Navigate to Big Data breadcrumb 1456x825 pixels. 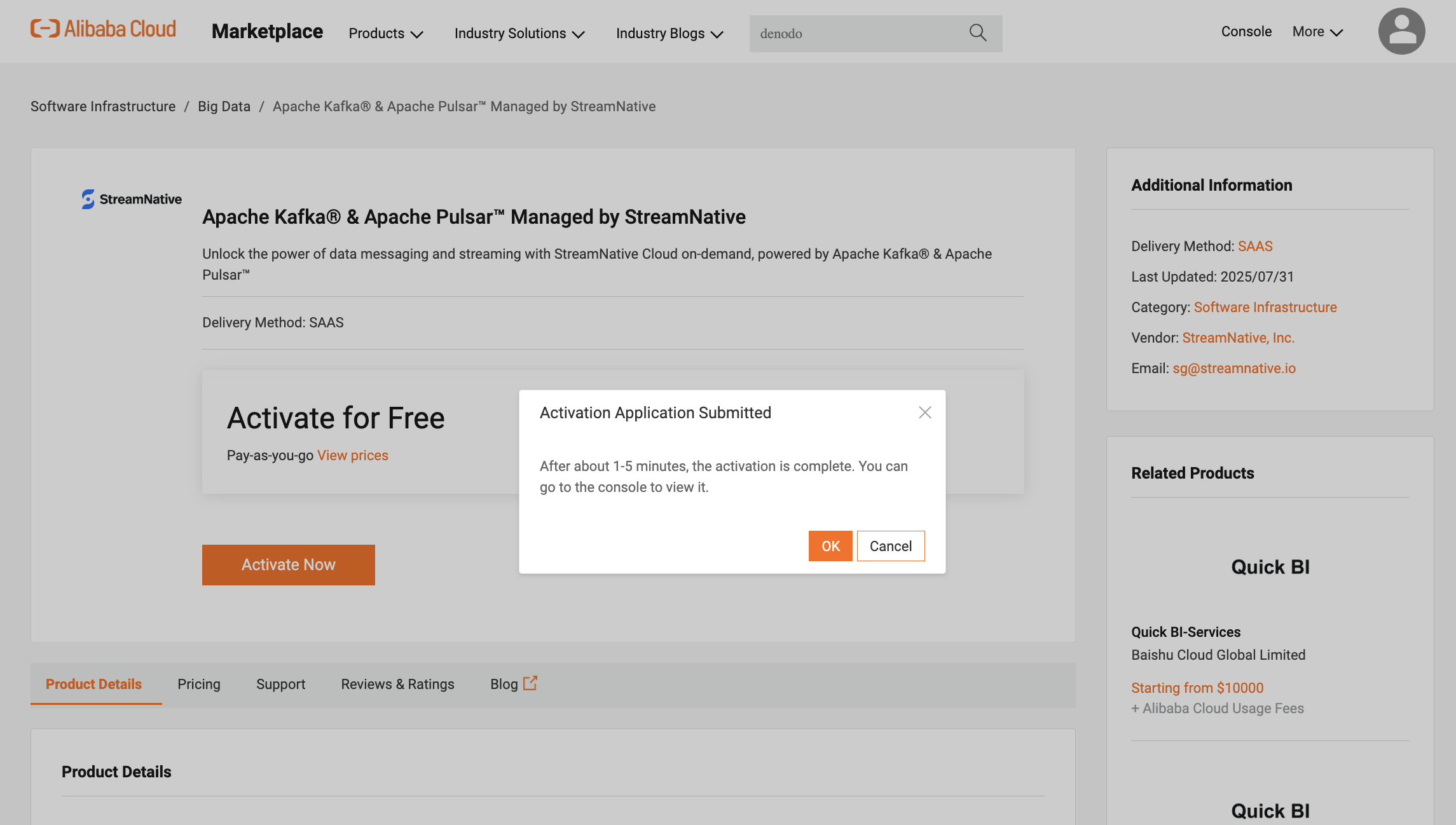224,106
